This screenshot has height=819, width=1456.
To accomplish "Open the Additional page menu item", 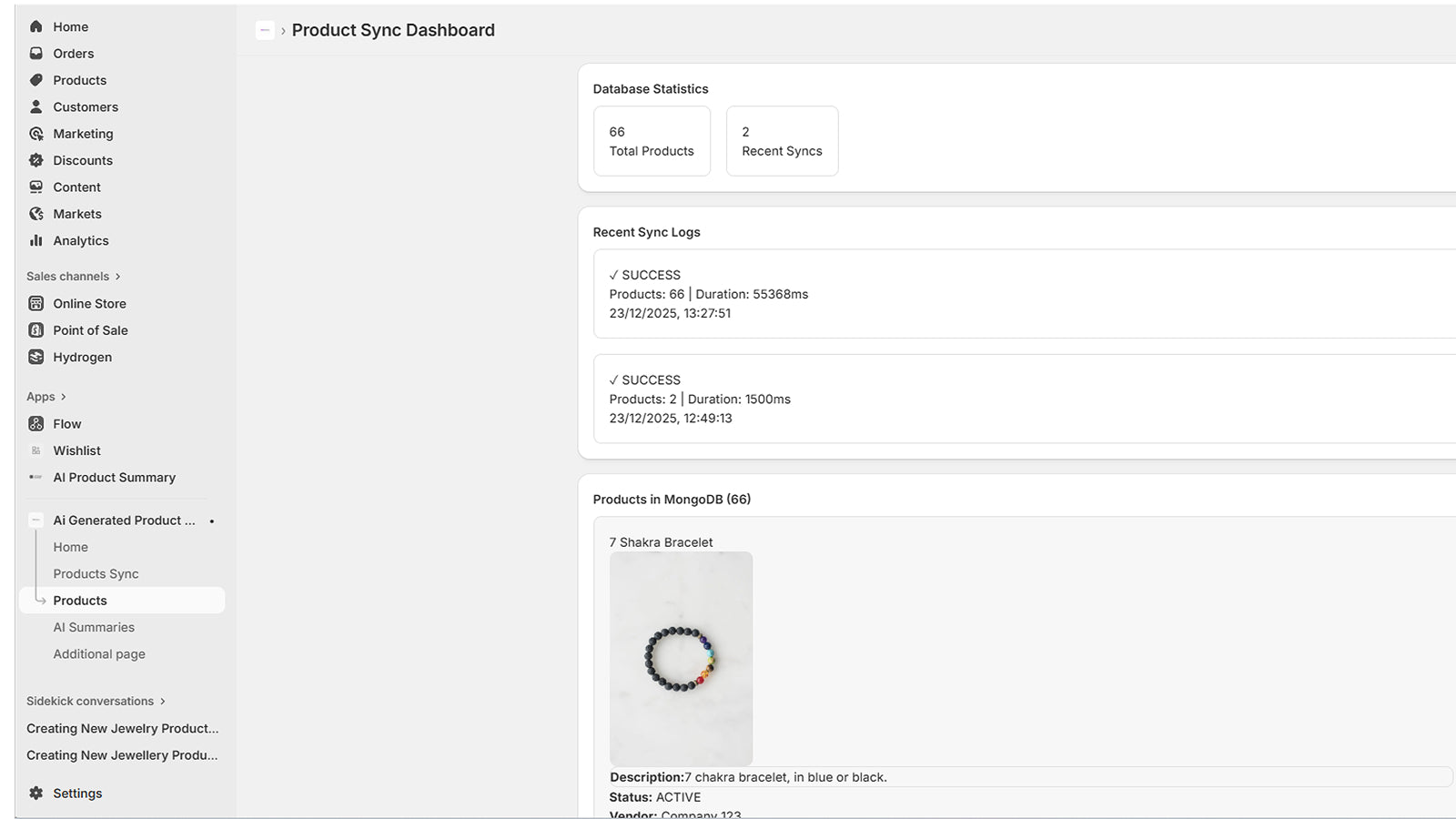I will coord(99,653).
